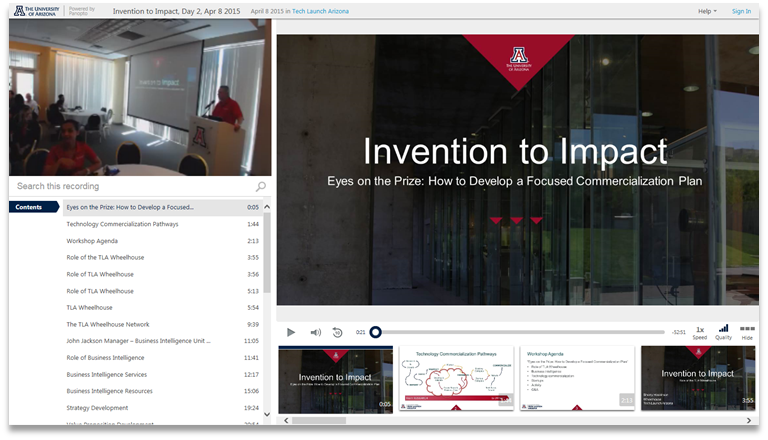The height and width of the screenshot is (440, 768).
Task: Click the recording title Invention to Impact, Day 2
Action: tap(176, 11)
